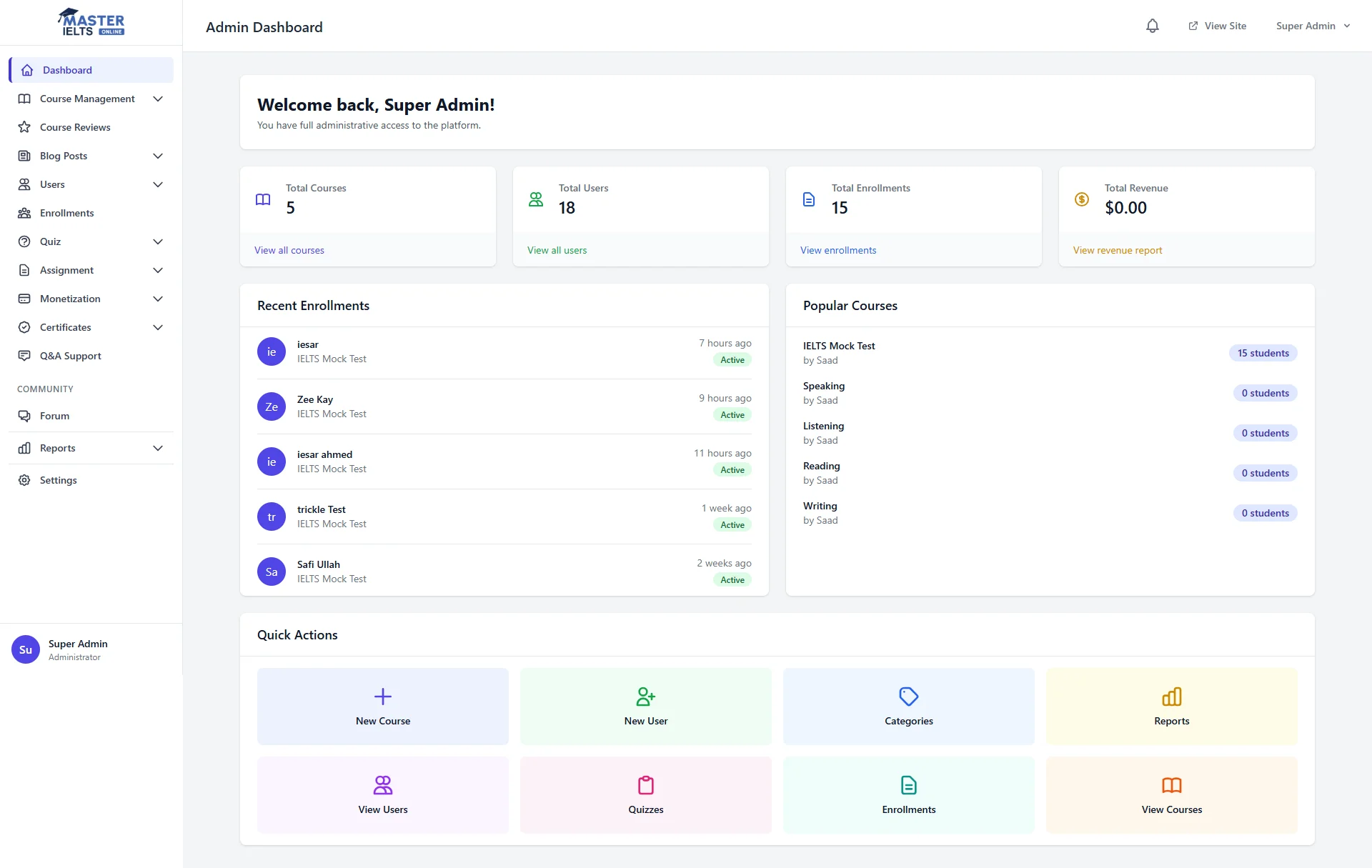Click the New Course quick action
This screenshot has height=868, width=1372.
(x=383, y=707)
